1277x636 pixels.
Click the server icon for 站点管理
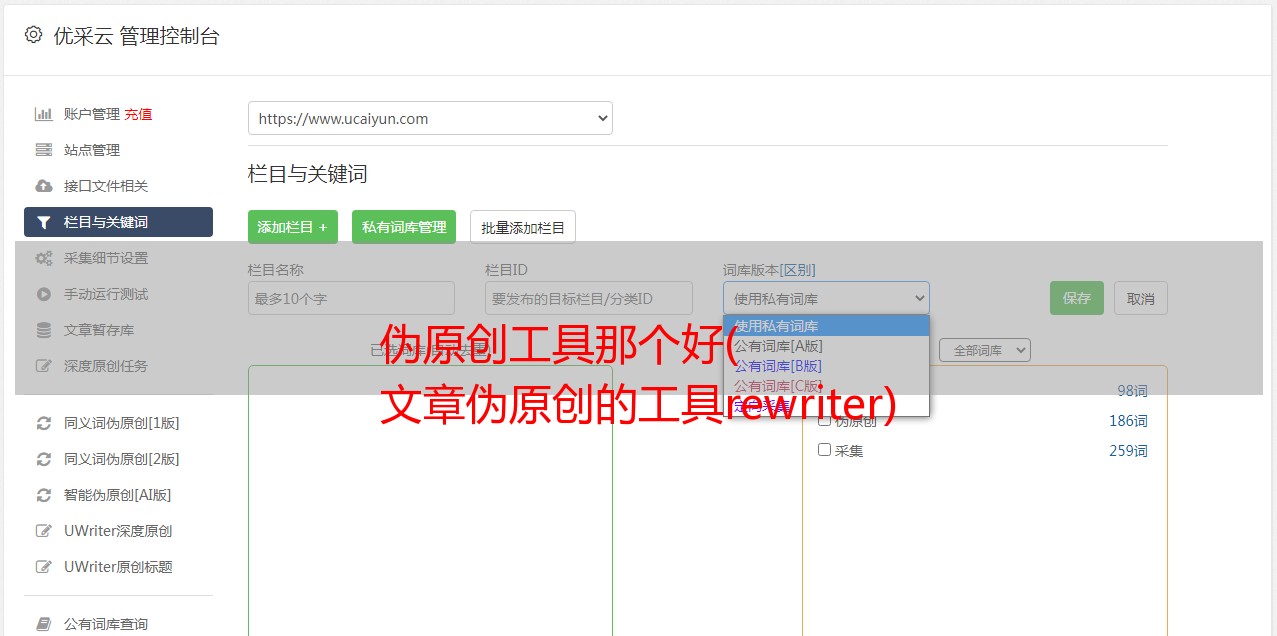pyautogui.click(x=44, y=150)
